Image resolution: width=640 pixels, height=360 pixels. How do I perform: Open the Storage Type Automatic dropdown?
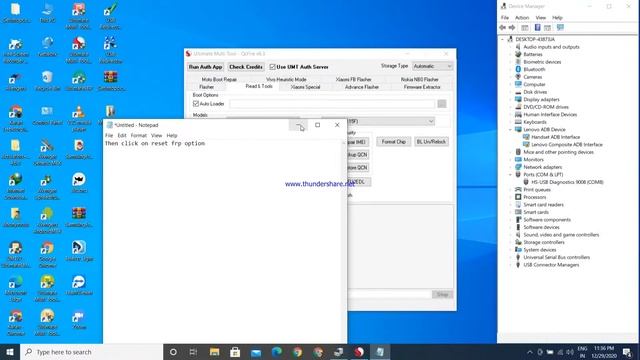click(432, 66)
